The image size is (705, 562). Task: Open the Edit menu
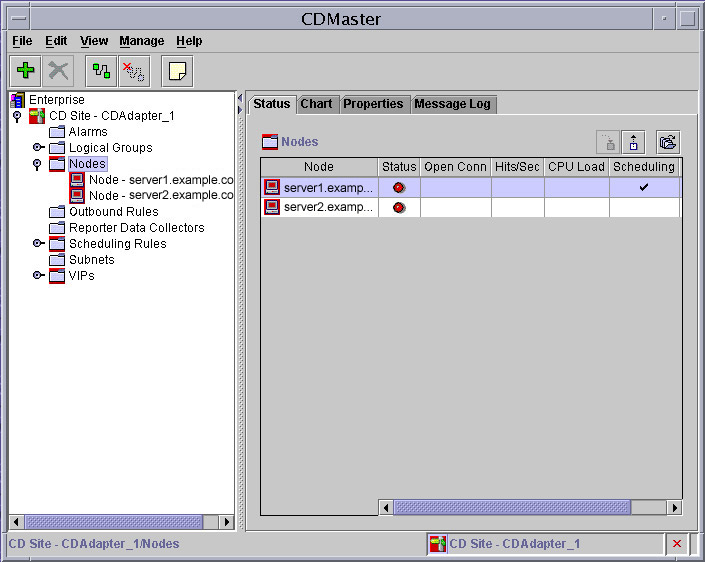tap(56, 41)
